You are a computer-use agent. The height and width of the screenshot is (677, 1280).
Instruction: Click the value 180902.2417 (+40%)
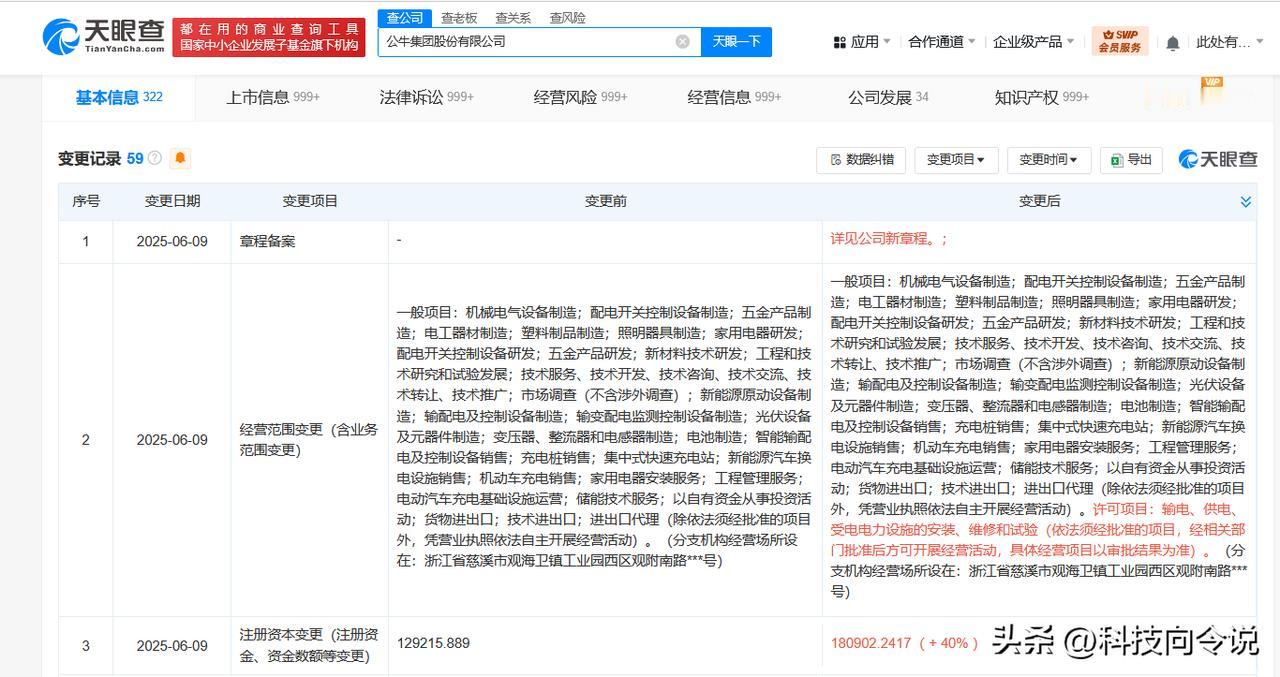point(904,643)
